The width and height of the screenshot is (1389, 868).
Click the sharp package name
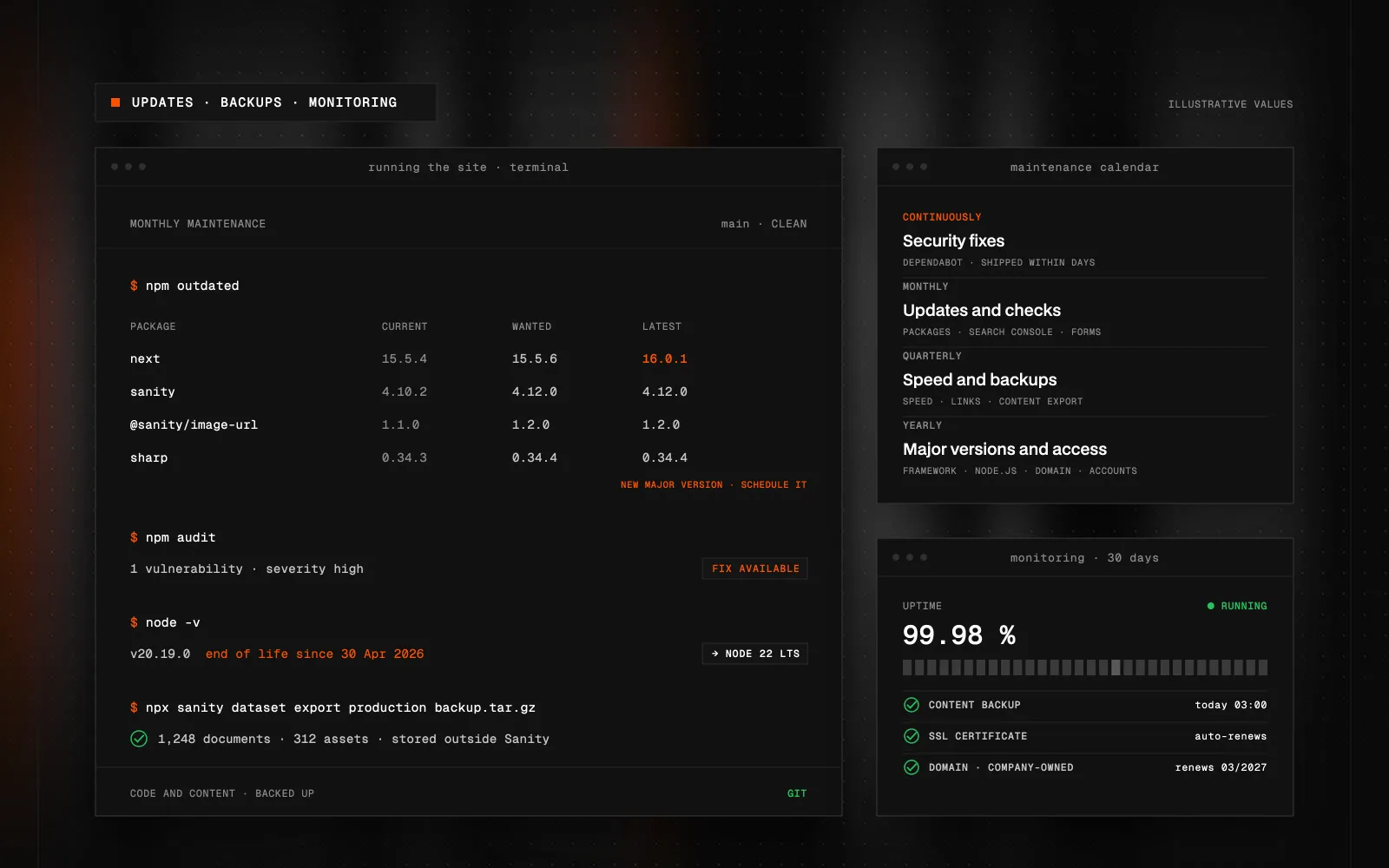pyautogui.click(x=148, y=457)
